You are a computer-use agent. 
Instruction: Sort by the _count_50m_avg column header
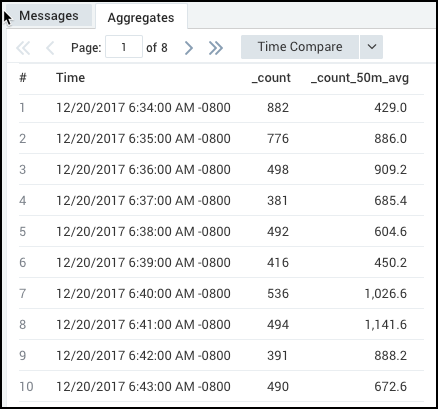point(359,78)
